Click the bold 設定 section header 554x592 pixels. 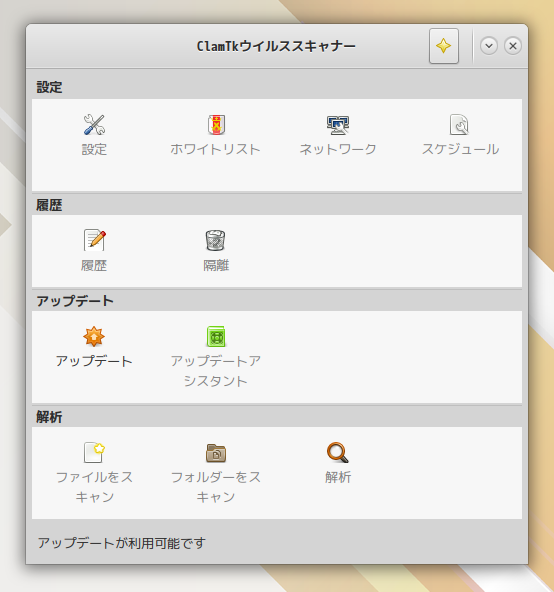coord(49,87)
